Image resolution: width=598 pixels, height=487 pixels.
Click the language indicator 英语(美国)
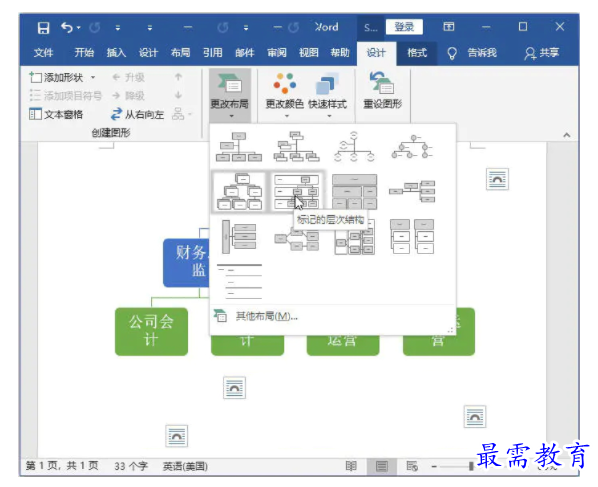pyautogui.click(x=185, y=466)
